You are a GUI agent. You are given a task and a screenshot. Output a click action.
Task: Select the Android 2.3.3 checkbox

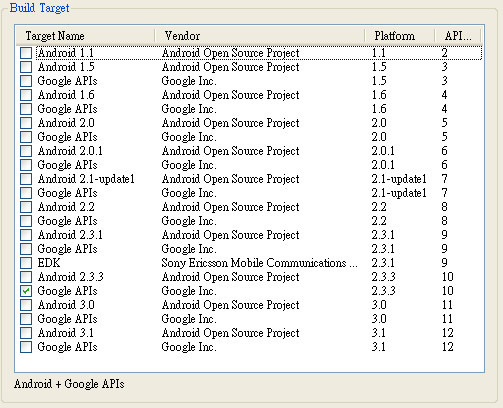26,277
